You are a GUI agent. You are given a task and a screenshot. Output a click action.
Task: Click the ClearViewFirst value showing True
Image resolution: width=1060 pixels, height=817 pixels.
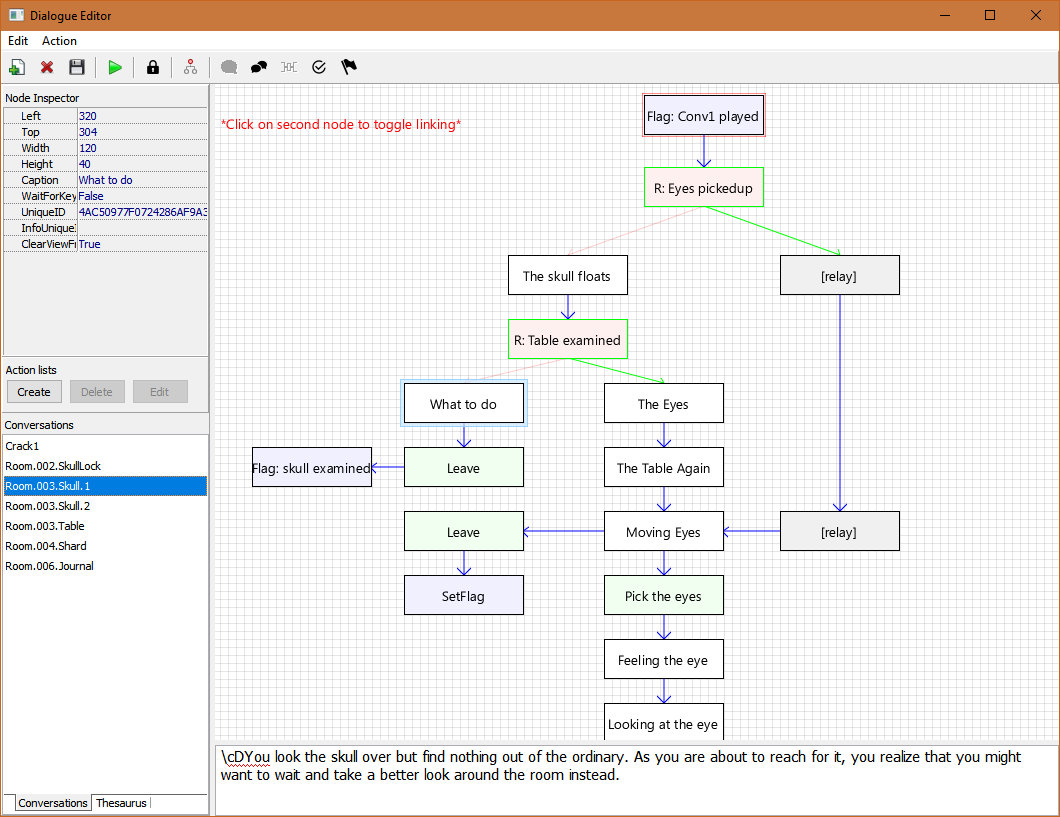141,244
